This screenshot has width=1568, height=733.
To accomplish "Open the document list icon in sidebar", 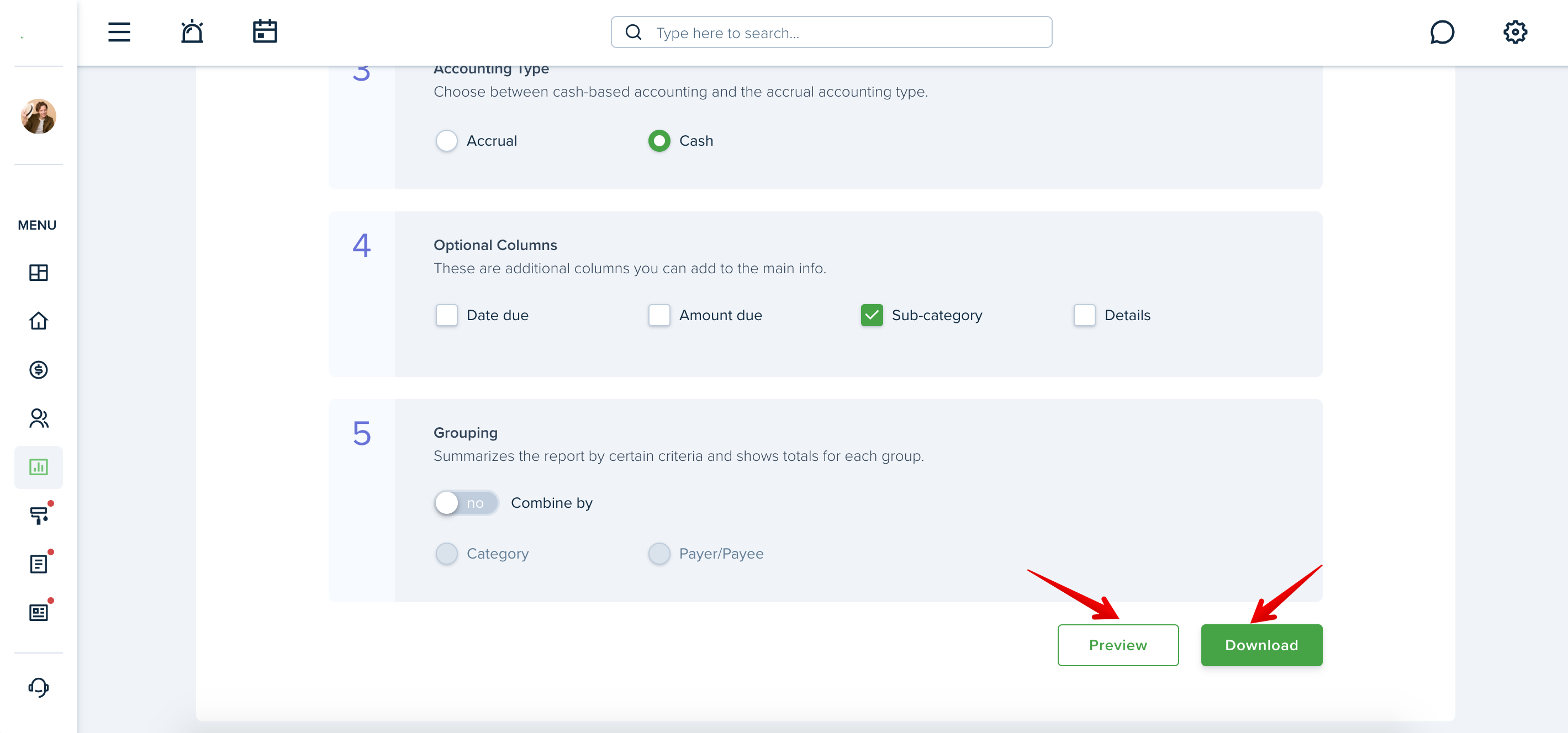I will pyautogui.click(x=38, y=565).
